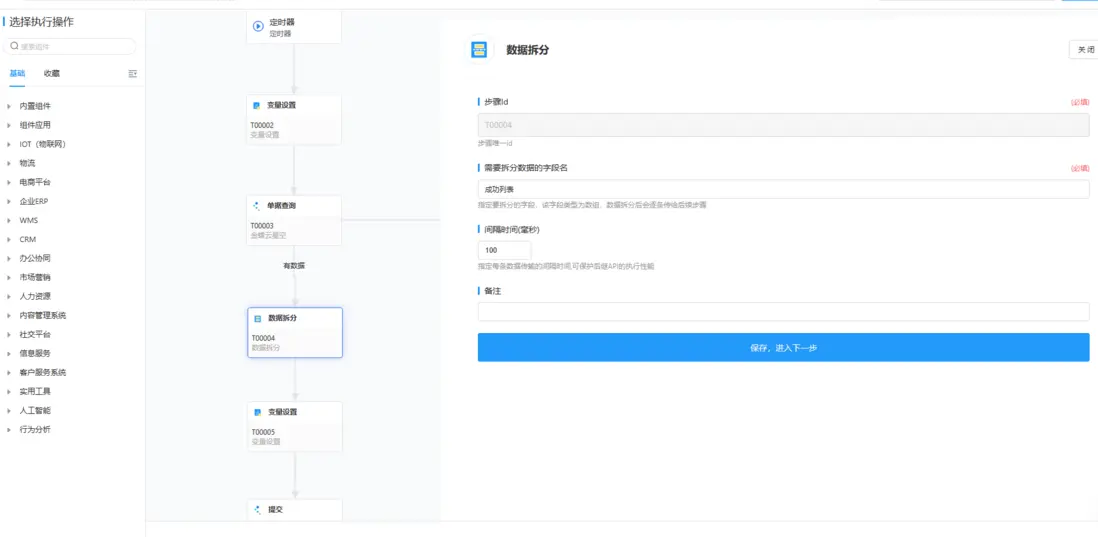Select the 定时器 node

point(294,27)
